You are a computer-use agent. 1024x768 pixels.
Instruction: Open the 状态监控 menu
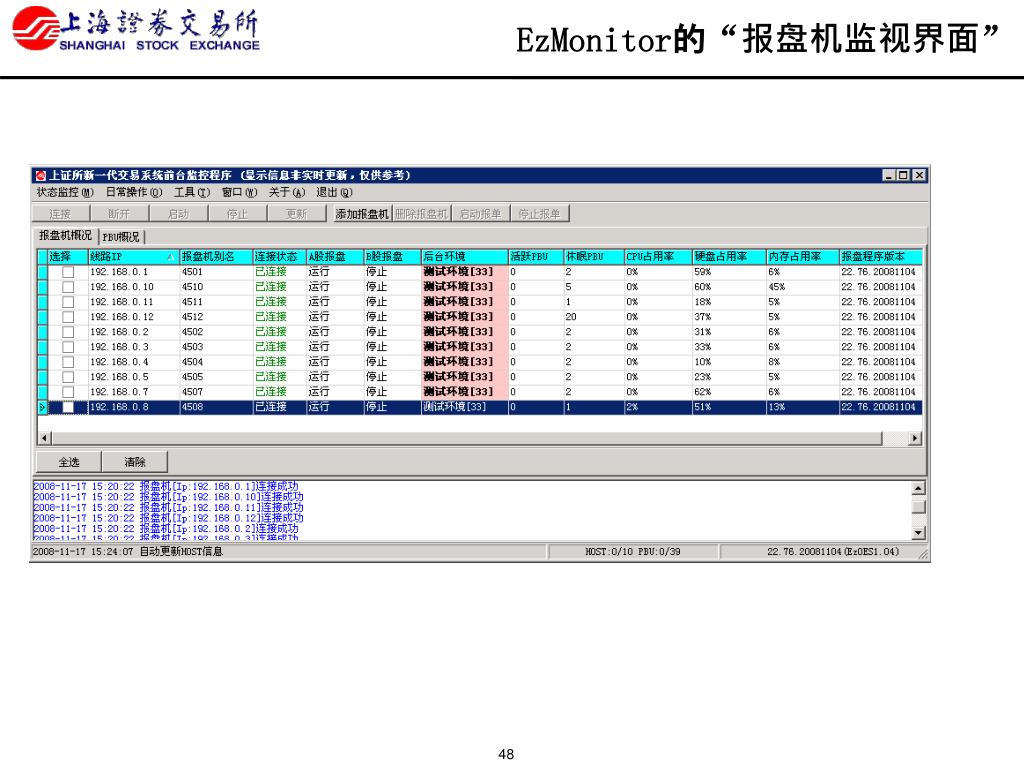65,193
